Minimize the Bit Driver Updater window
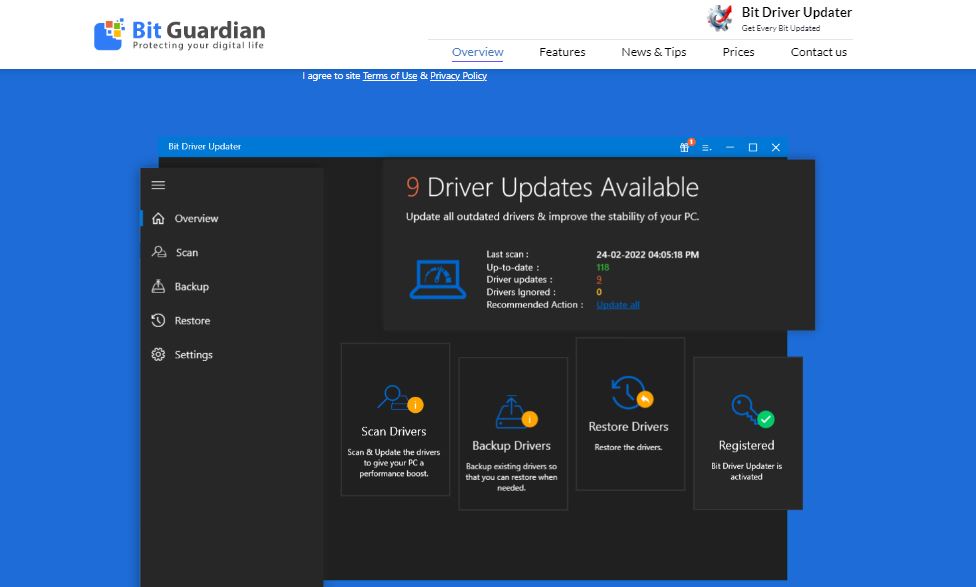The height and width of the screenshot is (587, 976). pos(730,148)
